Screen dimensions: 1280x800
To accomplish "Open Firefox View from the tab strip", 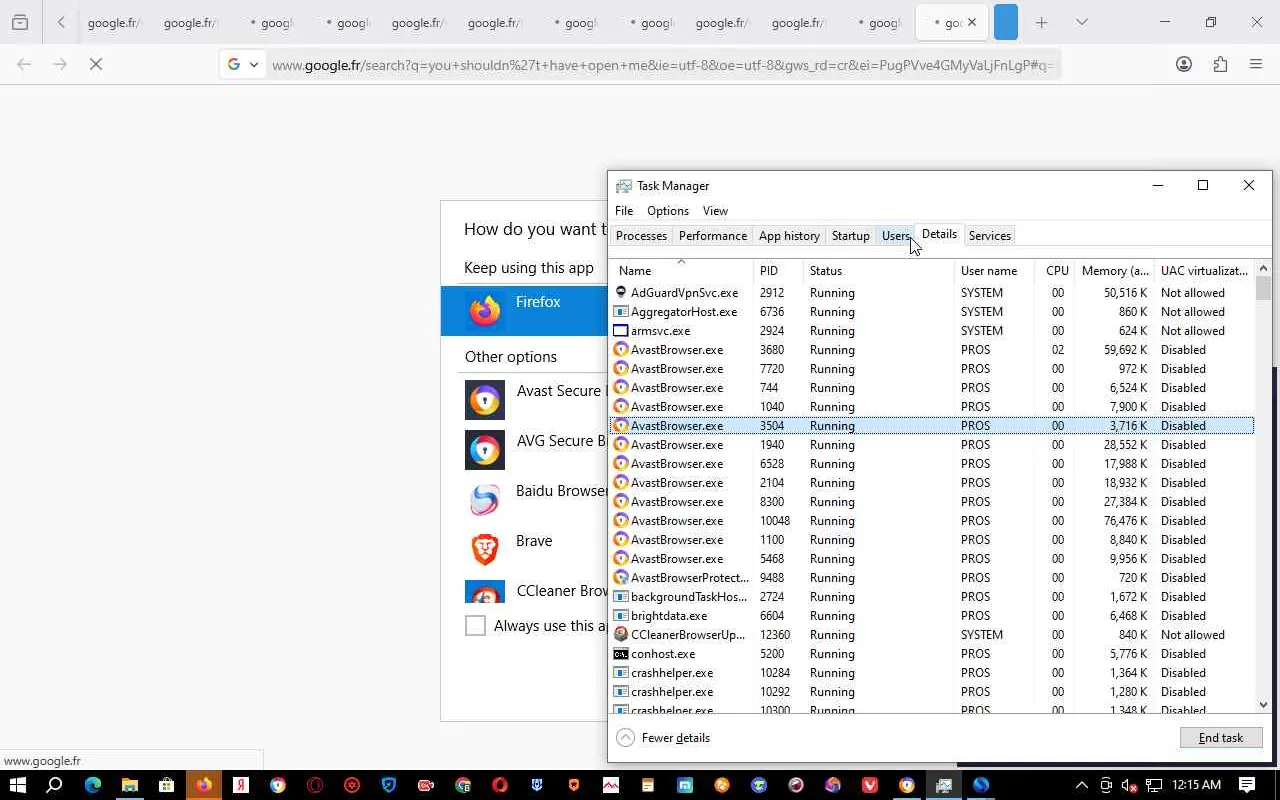I will point(20,22).
